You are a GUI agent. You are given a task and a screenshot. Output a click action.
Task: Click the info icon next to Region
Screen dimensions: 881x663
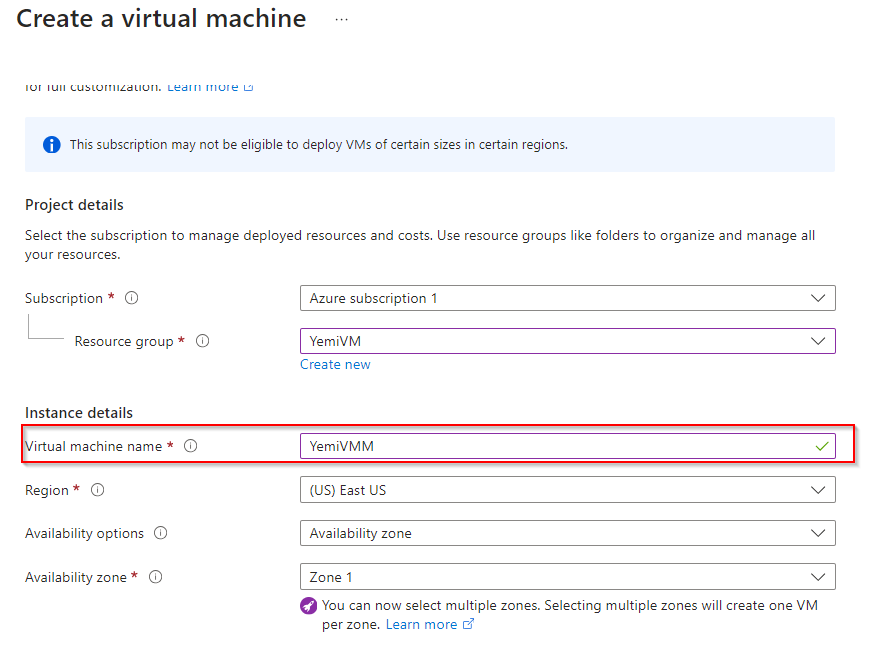[97, 490]
